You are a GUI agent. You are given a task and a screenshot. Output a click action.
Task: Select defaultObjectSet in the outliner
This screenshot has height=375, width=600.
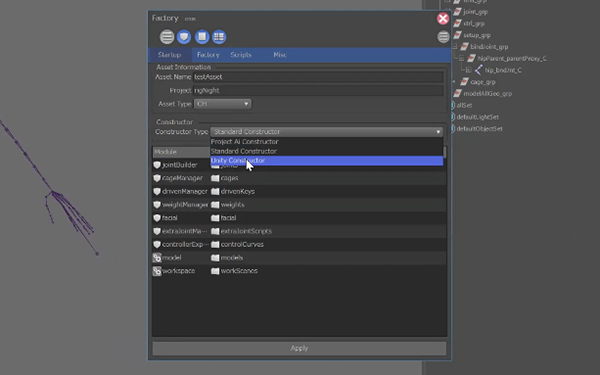tap(479, 129)
